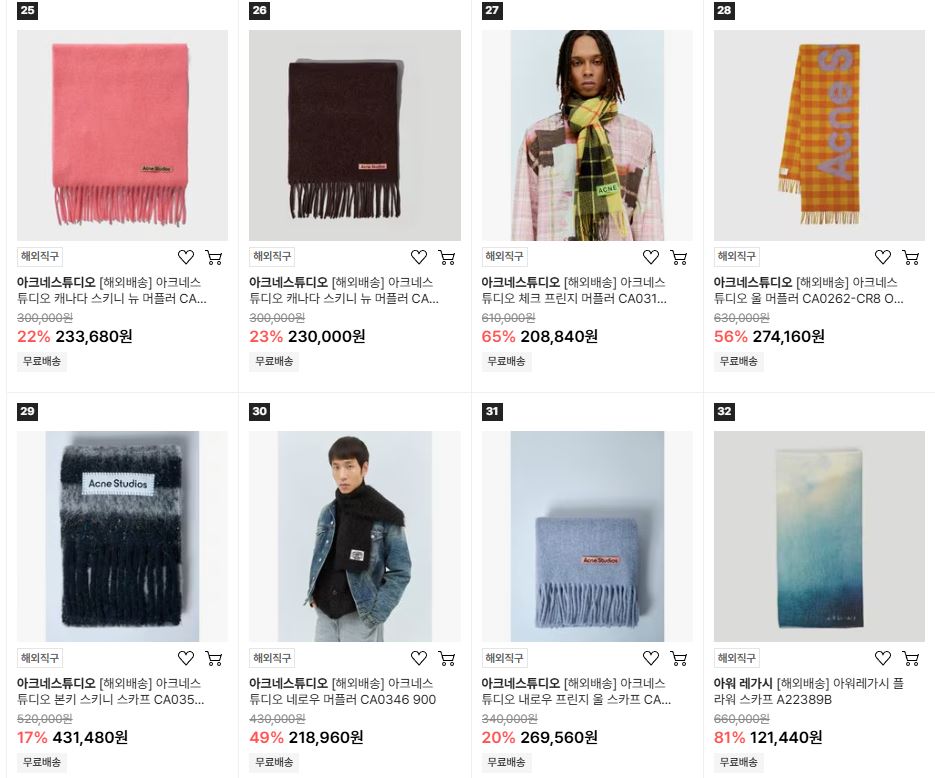Open blue gradient scarf thumbnail item 32
The width and height of the screenshot is (935, 778).
click(x=819, y=537)
